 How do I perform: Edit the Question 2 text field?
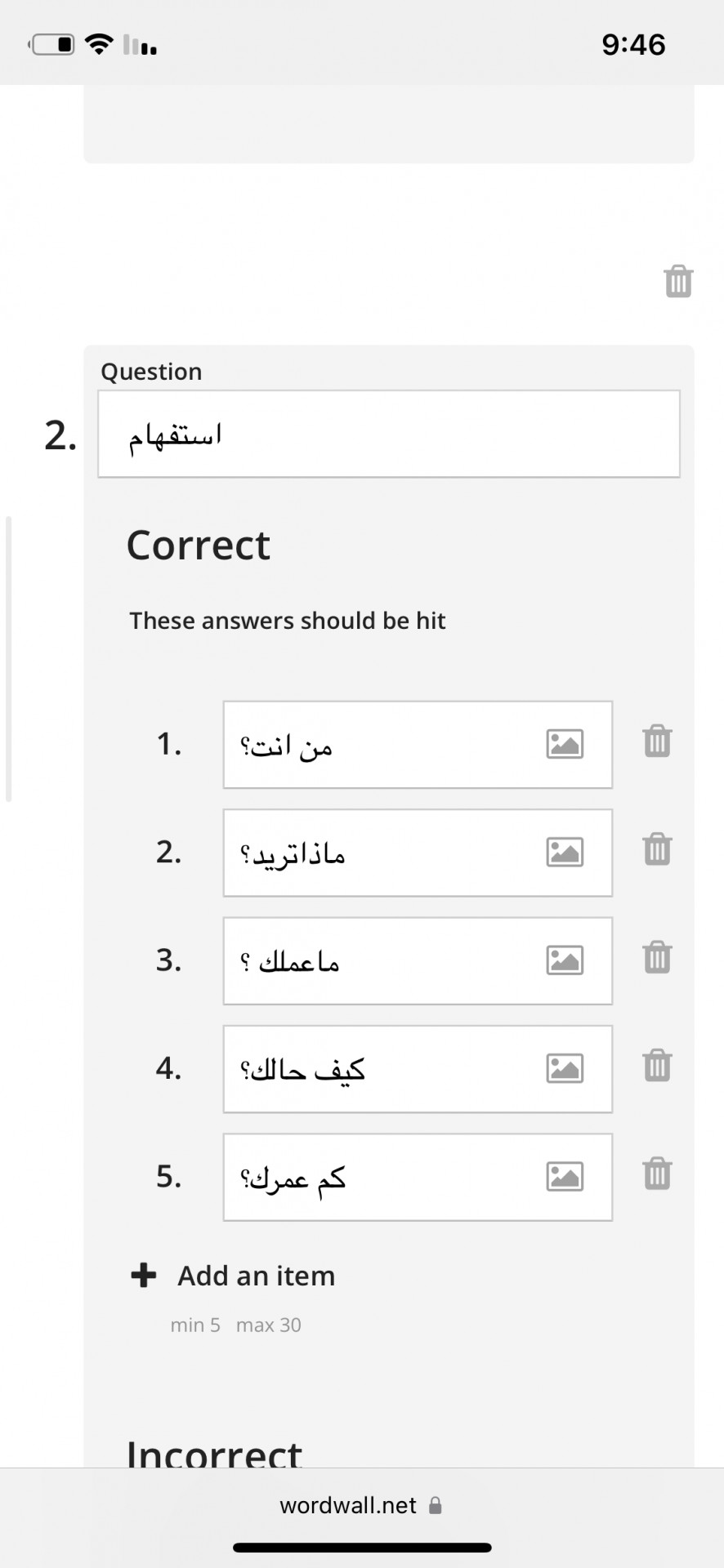[x=389, y=434]
